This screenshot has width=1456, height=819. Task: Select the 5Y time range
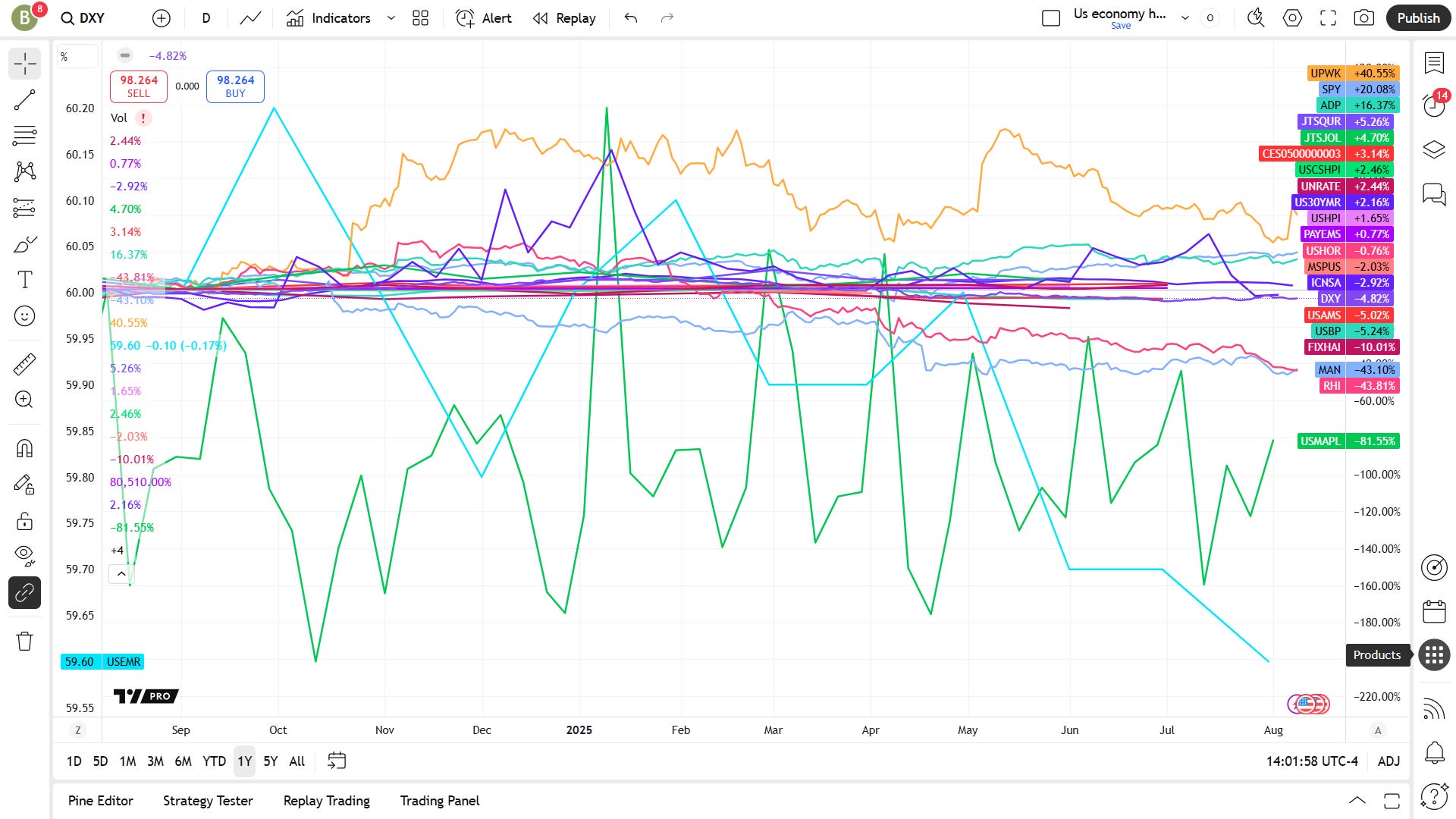pos(270,761)
